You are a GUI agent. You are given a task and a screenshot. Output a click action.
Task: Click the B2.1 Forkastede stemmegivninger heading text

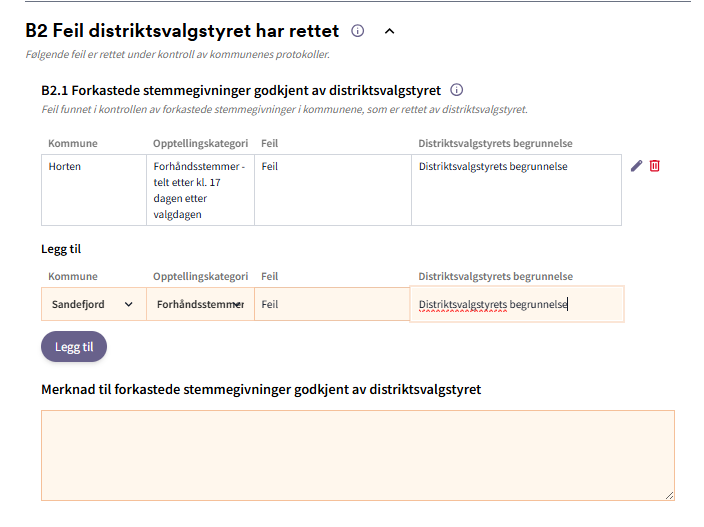point(241,90)
